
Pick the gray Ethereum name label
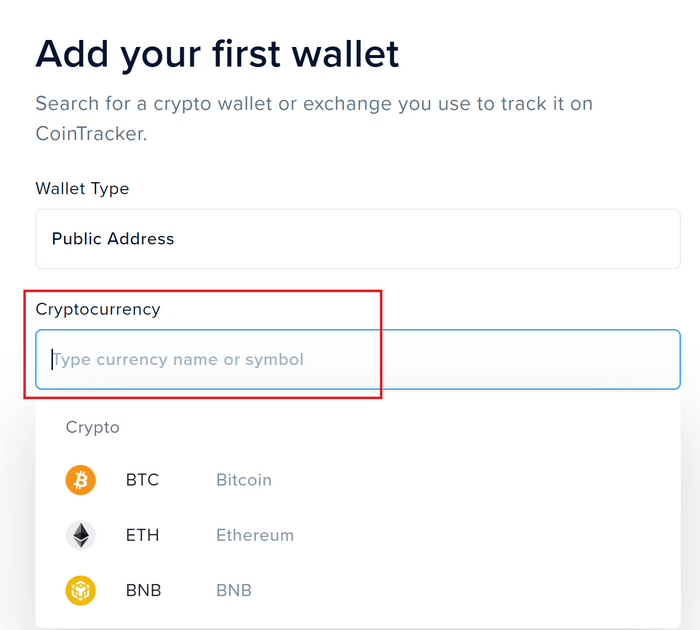(x=255, y=535)
